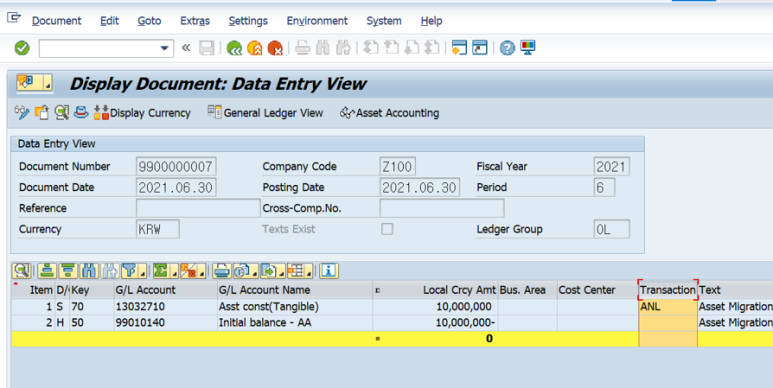
Task: Toggle the Texts Exist checkbox
Action: click(x=387, y=229)
